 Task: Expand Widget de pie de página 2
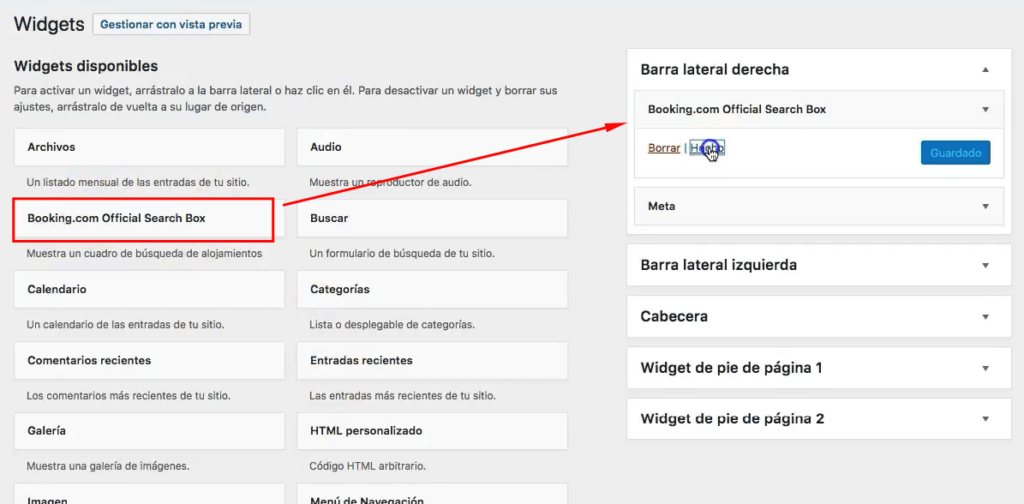(x=819, y=418)
